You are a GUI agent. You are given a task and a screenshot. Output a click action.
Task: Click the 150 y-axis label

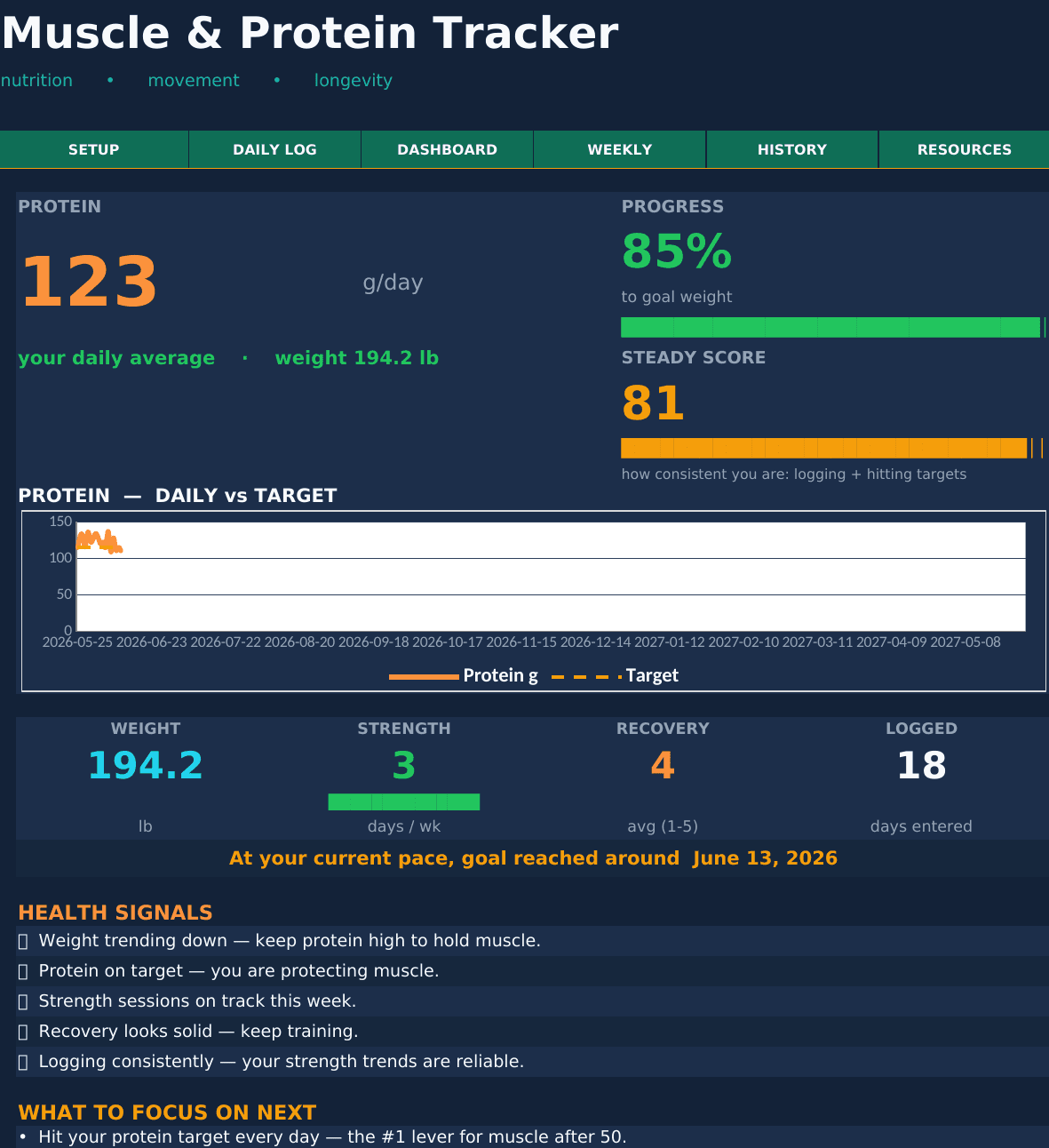[x=60, y=522]
